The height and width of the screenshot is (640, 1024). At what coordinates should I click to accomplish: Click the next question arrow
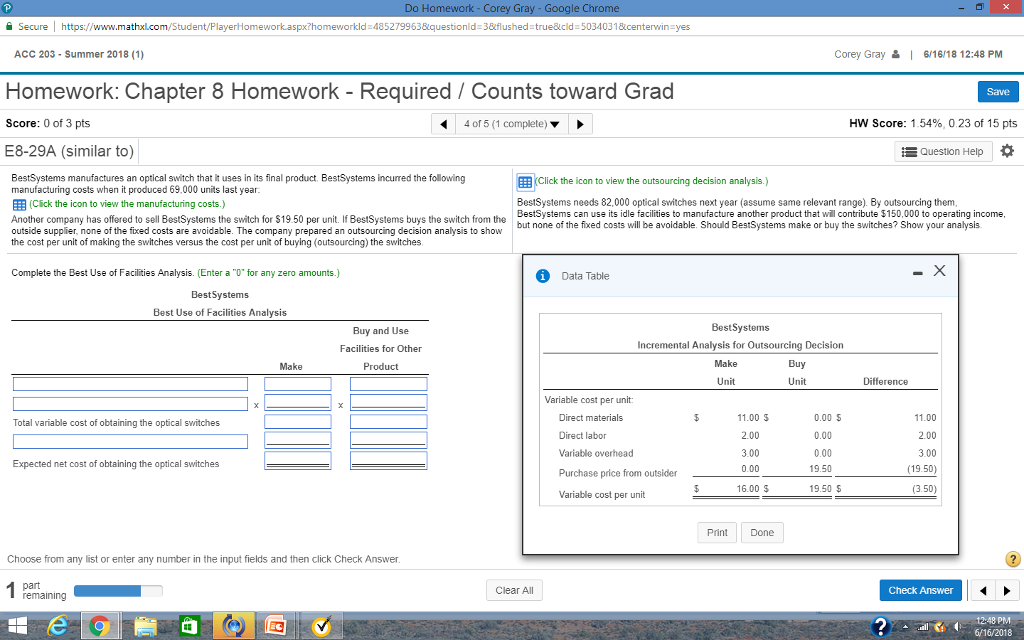(x=578, y=123)
